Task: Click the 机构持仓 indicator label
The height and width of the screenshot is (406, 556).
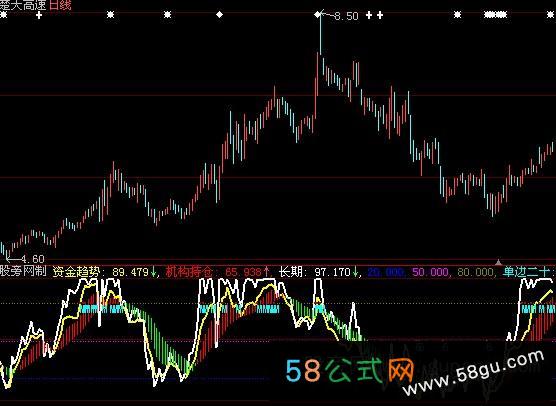Action: tap(189, 272)
